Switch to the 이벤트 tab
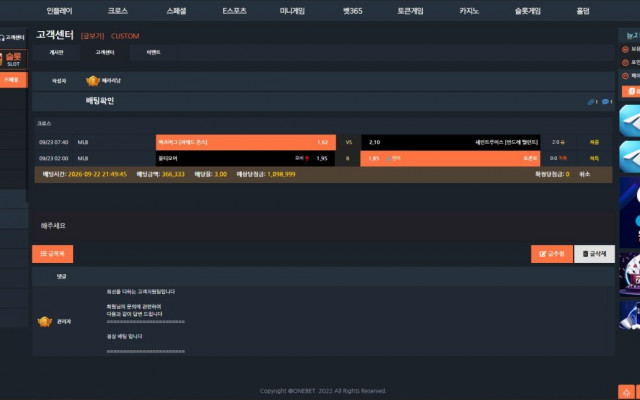640x400 pixels. click(x=153, y=53)
